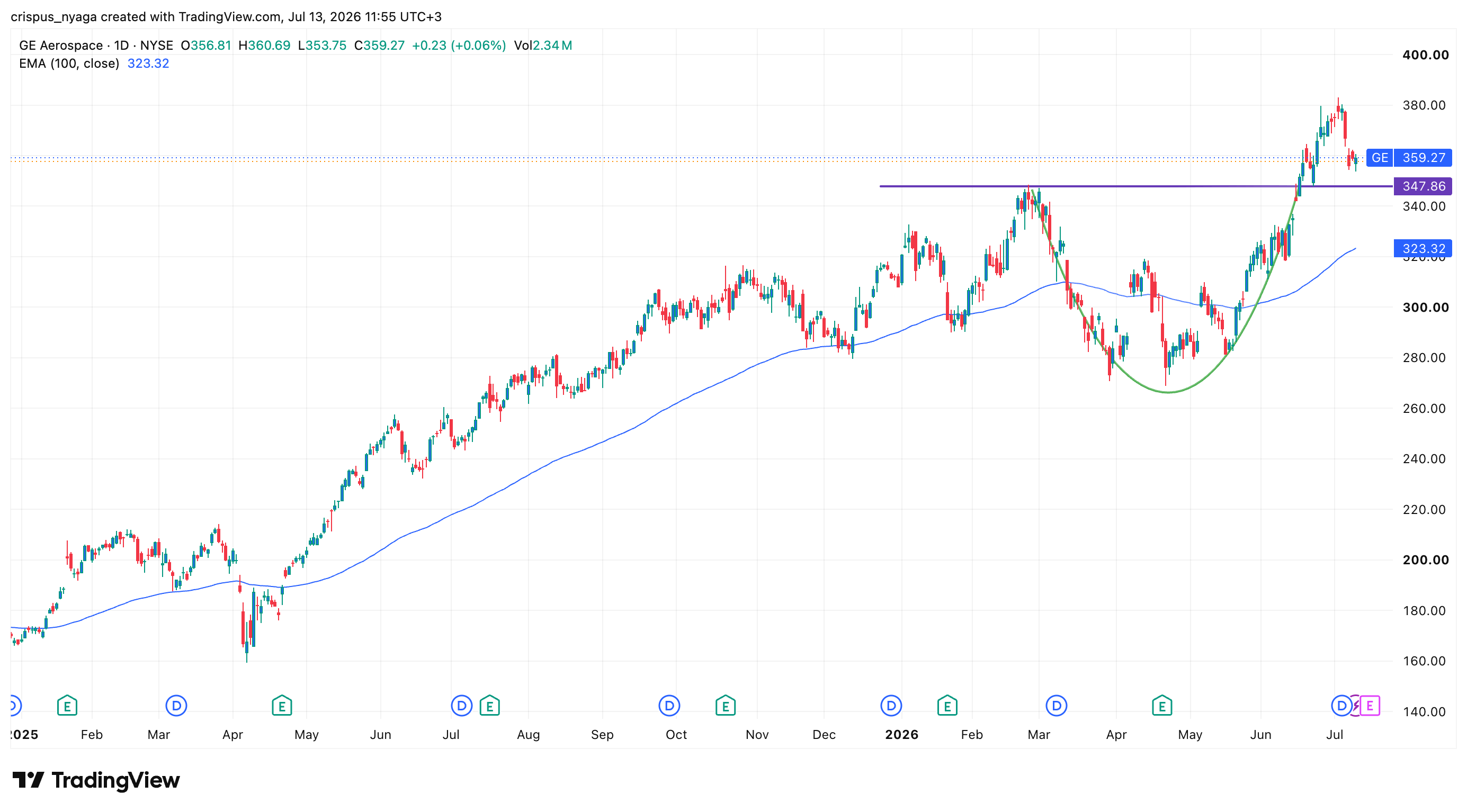Click the low value L353.75

323,46
